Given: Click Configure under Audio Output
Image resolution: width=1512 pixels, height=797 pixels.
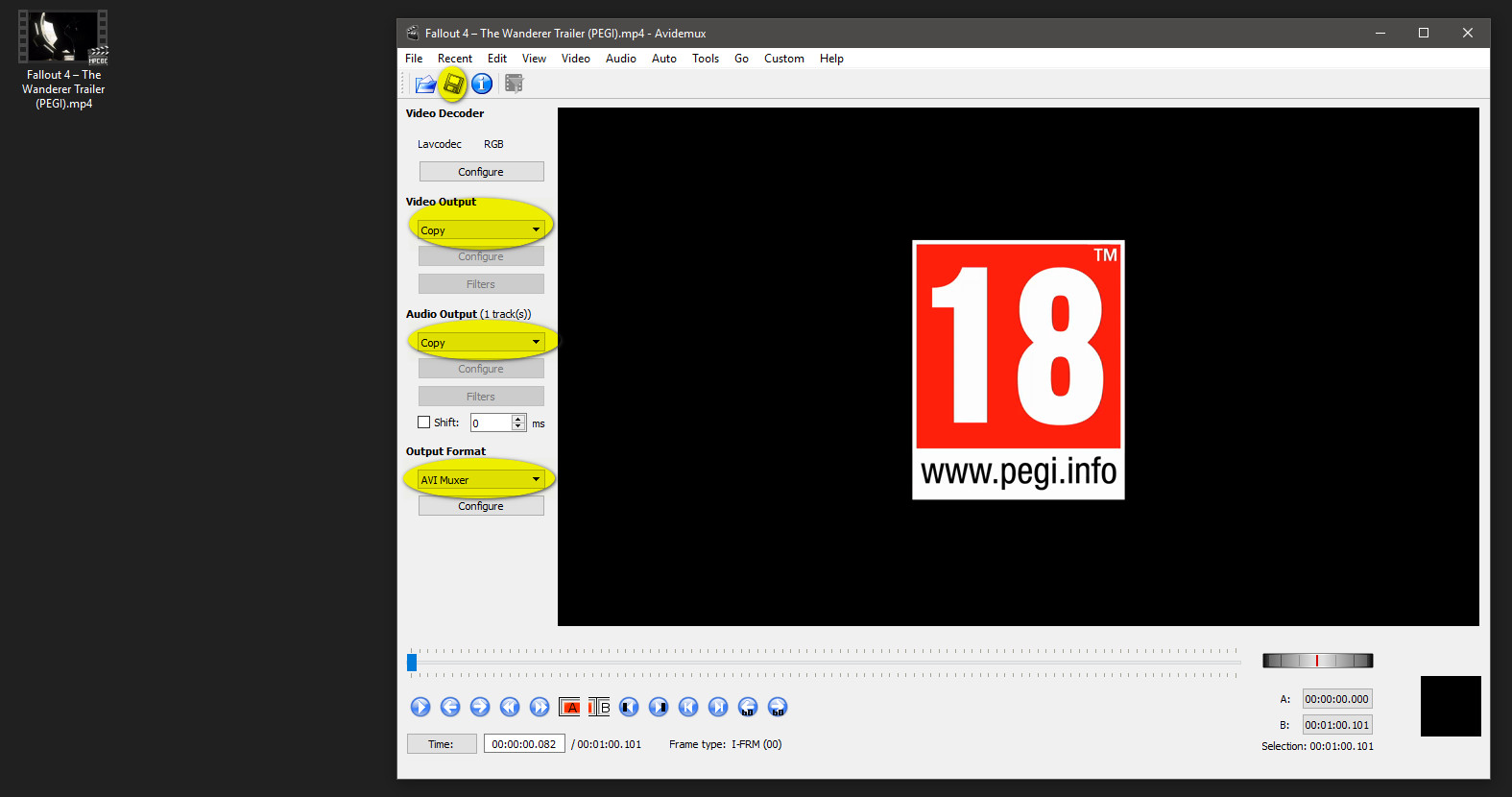Looking at the screenshot, I should [481, 369].
